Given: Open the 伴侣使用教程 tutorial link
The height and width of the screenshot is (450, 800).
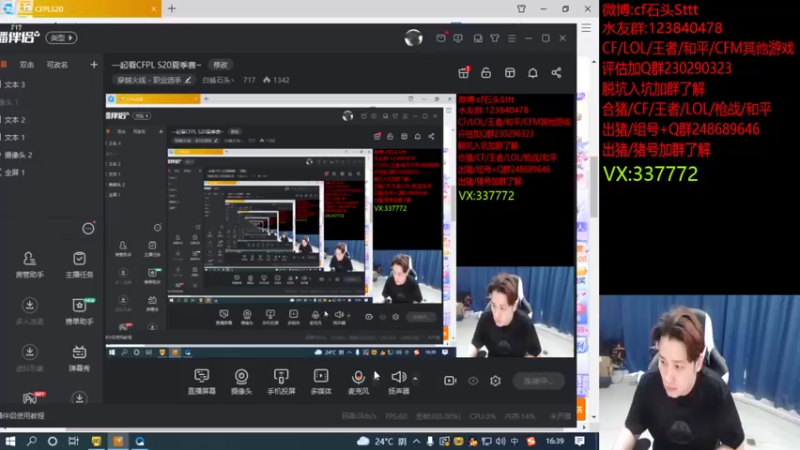Looking at the screenshot, I should 22,416.
